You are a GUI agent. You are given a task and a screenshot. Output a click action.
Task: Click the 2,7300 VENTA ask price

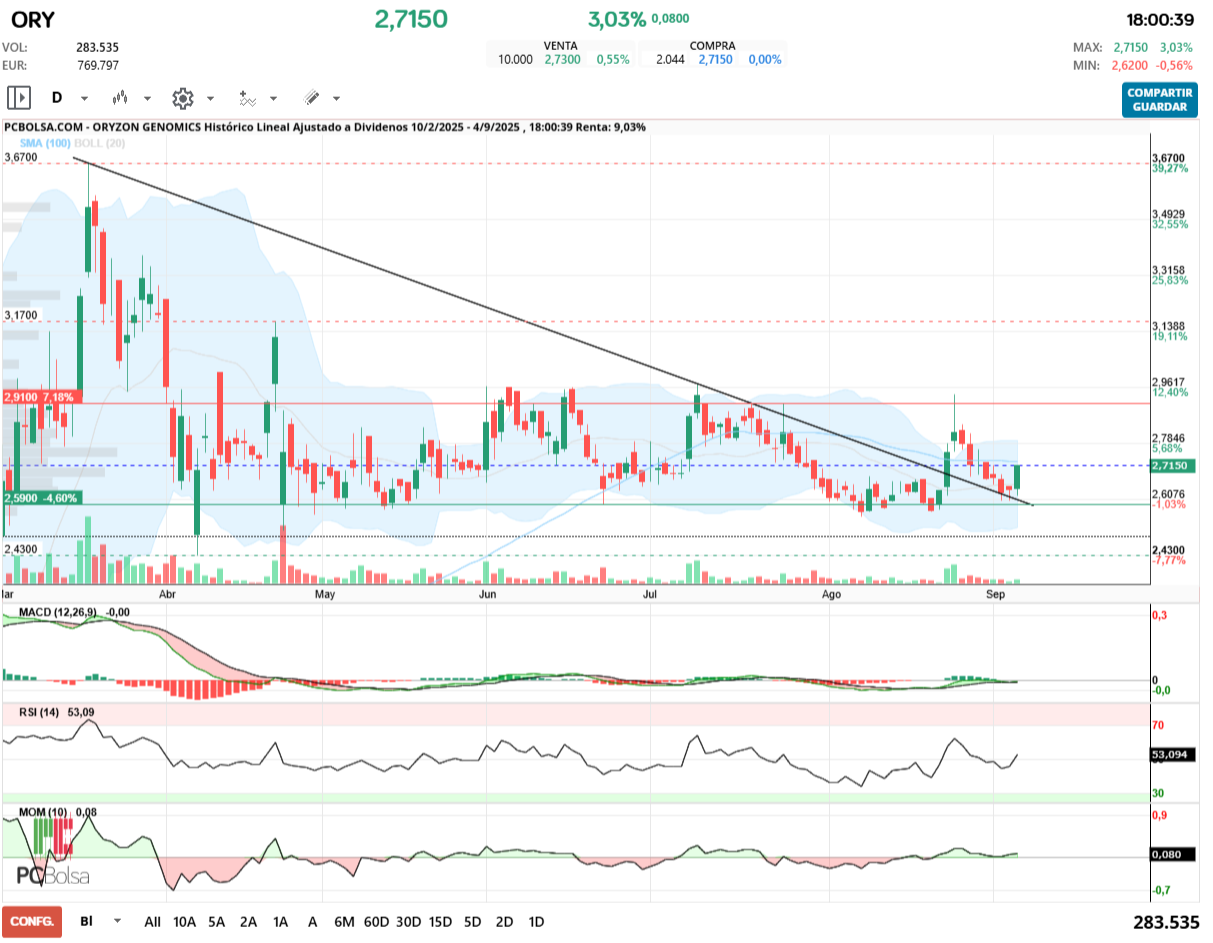click(x=561, y=60)
